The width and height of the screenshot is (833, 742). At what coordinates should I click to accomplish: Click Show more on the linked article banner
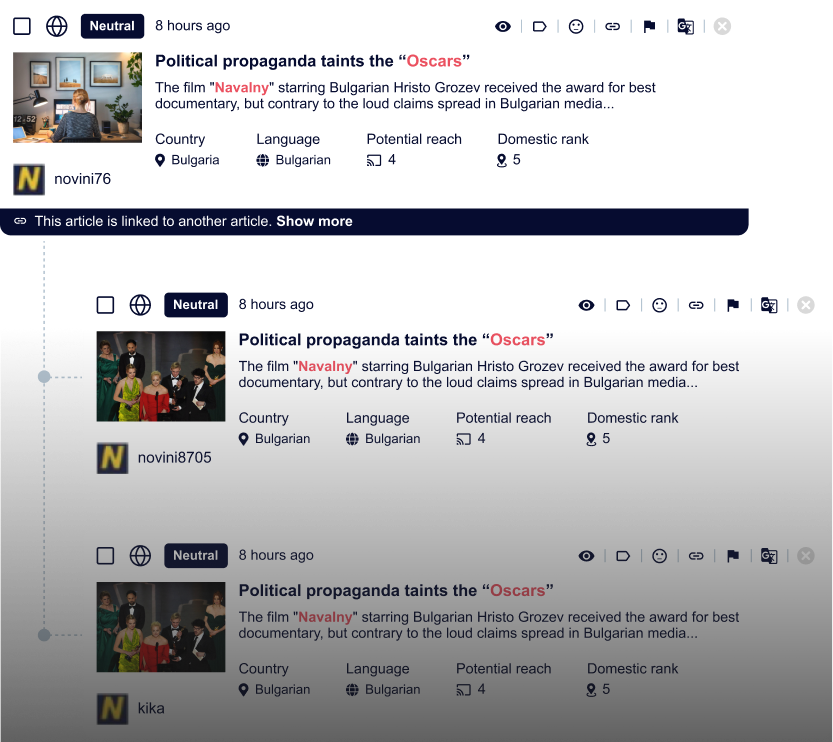click(314, 221)
